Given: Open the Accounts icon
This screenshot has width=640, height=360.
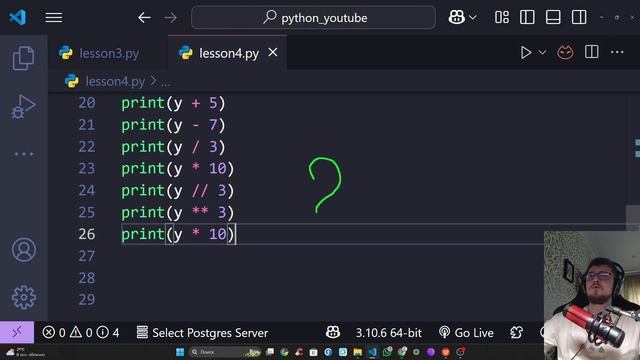Looking at the screenshot, I should (x=24, y=249).
